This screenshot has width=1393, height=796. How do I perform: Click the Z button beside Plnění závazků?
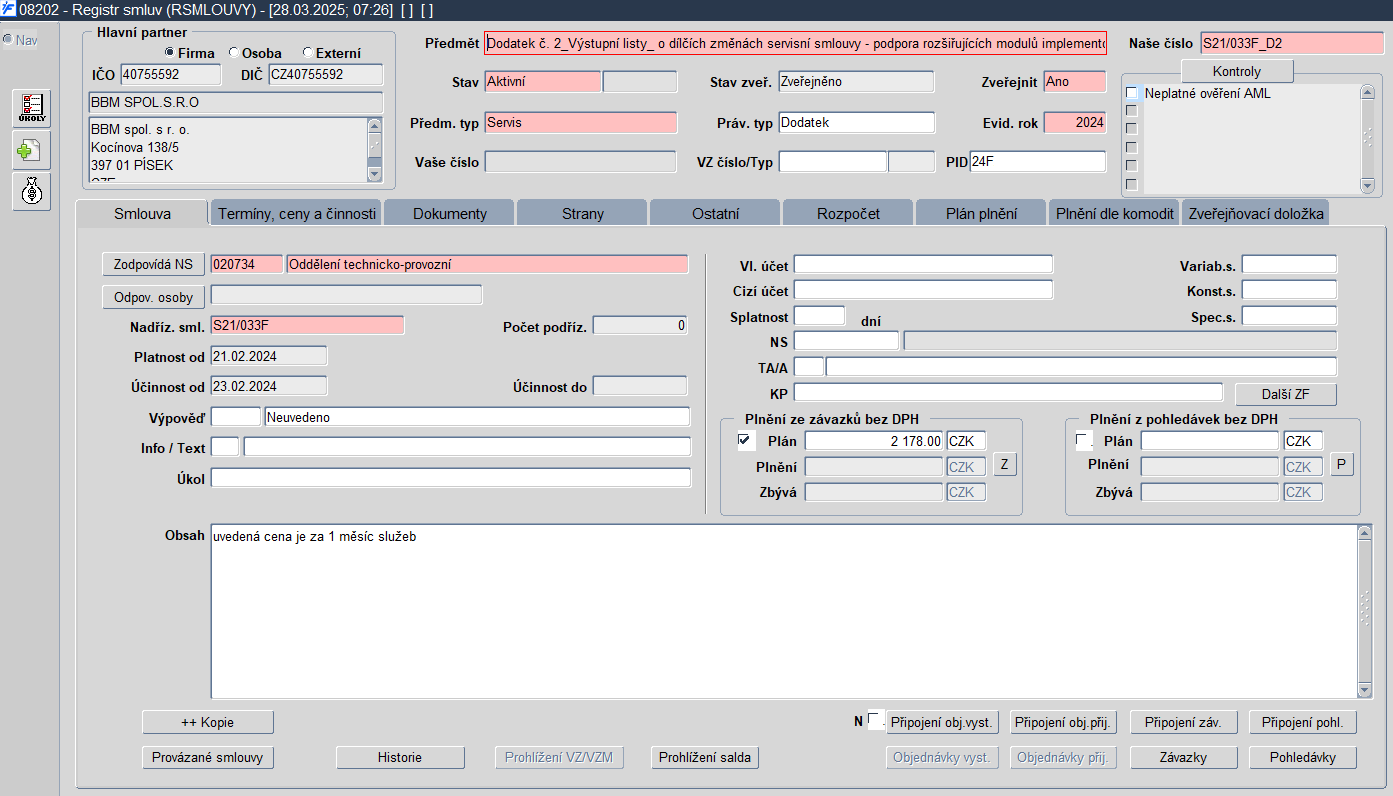tap(1004, 464)
